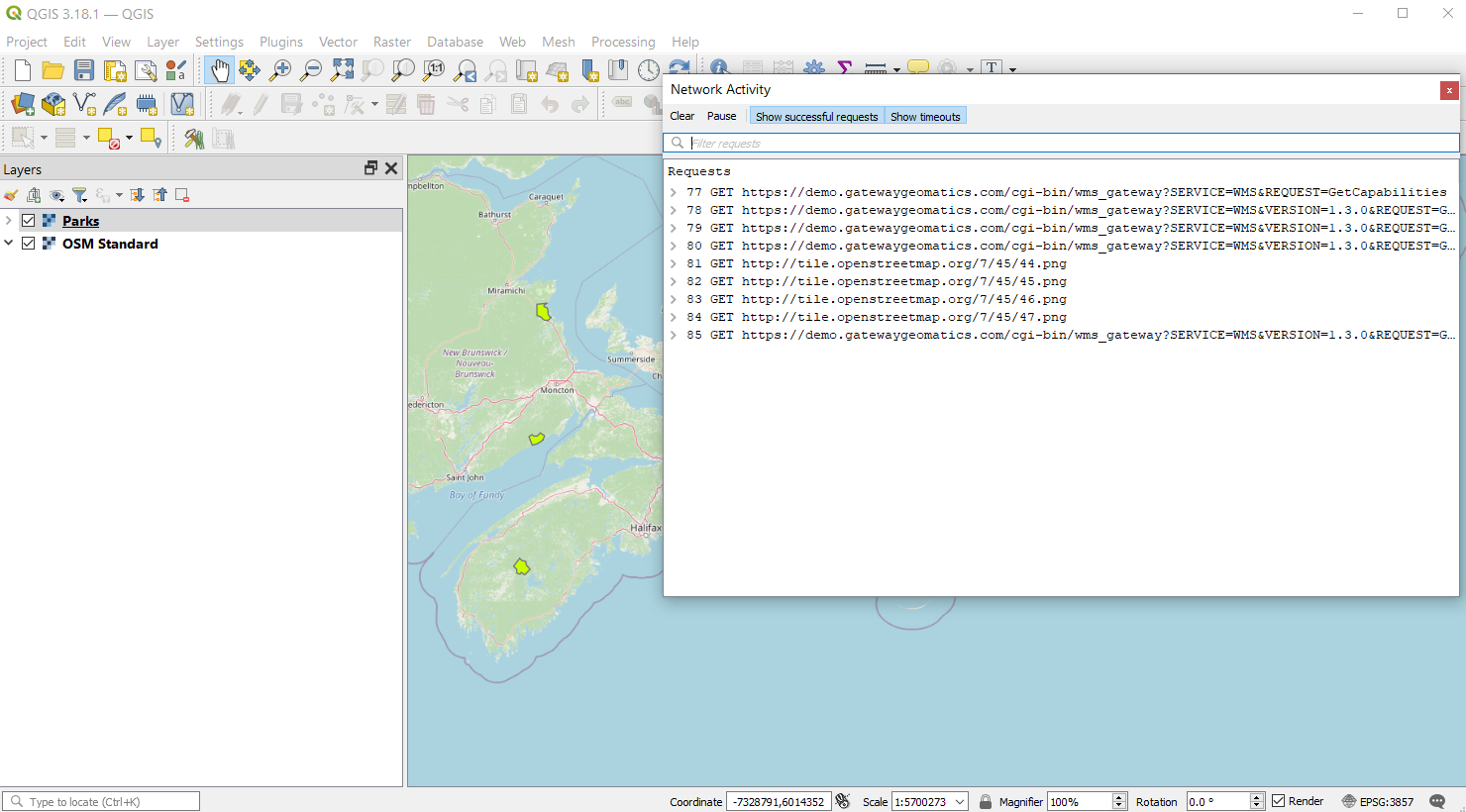Click Add Group in Layers panel
Viewport: 1466px width, 812px height.
(34, 195)
